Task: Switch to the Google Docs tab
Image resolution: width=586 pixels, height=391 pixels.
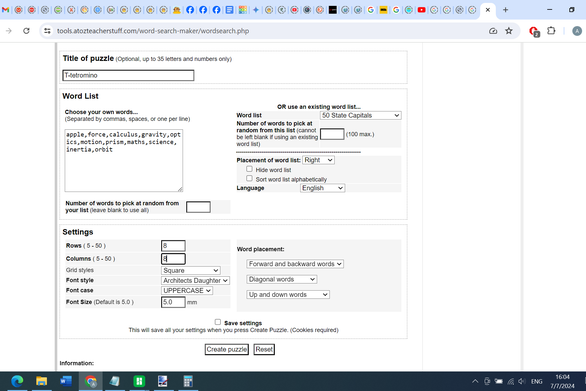Action: (x=229, y=10)
